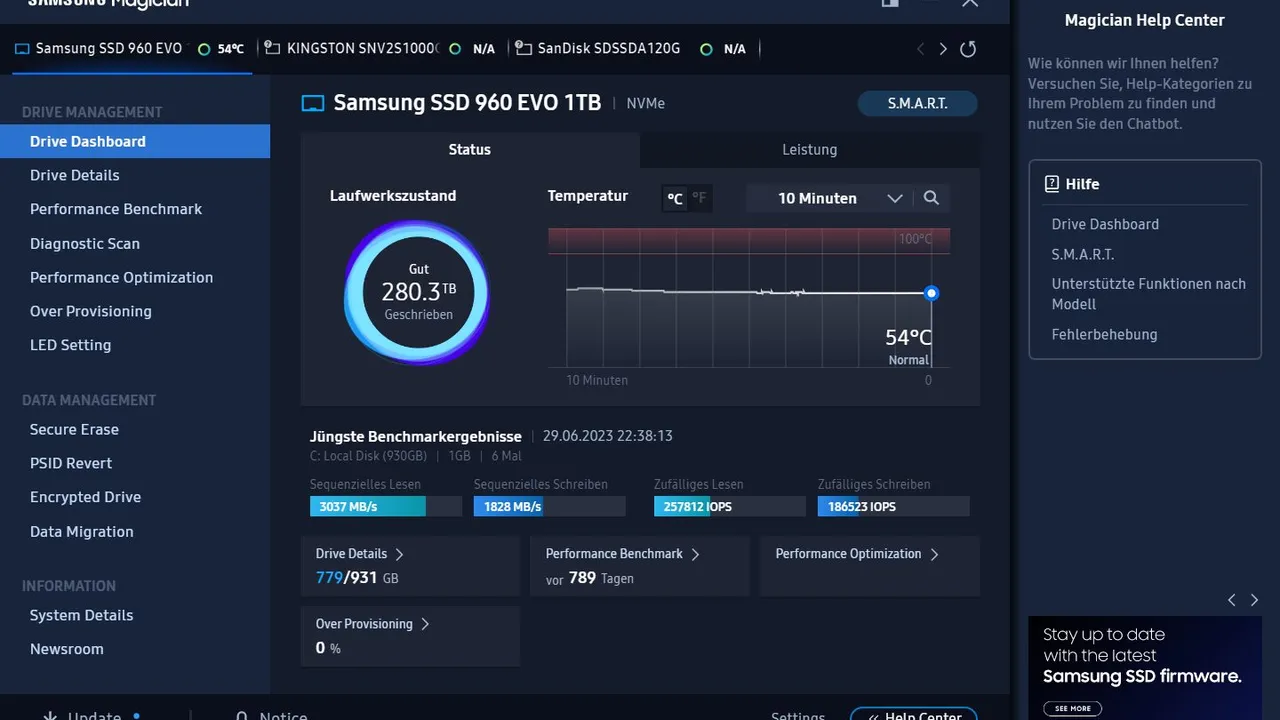Open Encrypted Drive in sidebar
This screenshot has width=1280, height=720.
(135, 497)
